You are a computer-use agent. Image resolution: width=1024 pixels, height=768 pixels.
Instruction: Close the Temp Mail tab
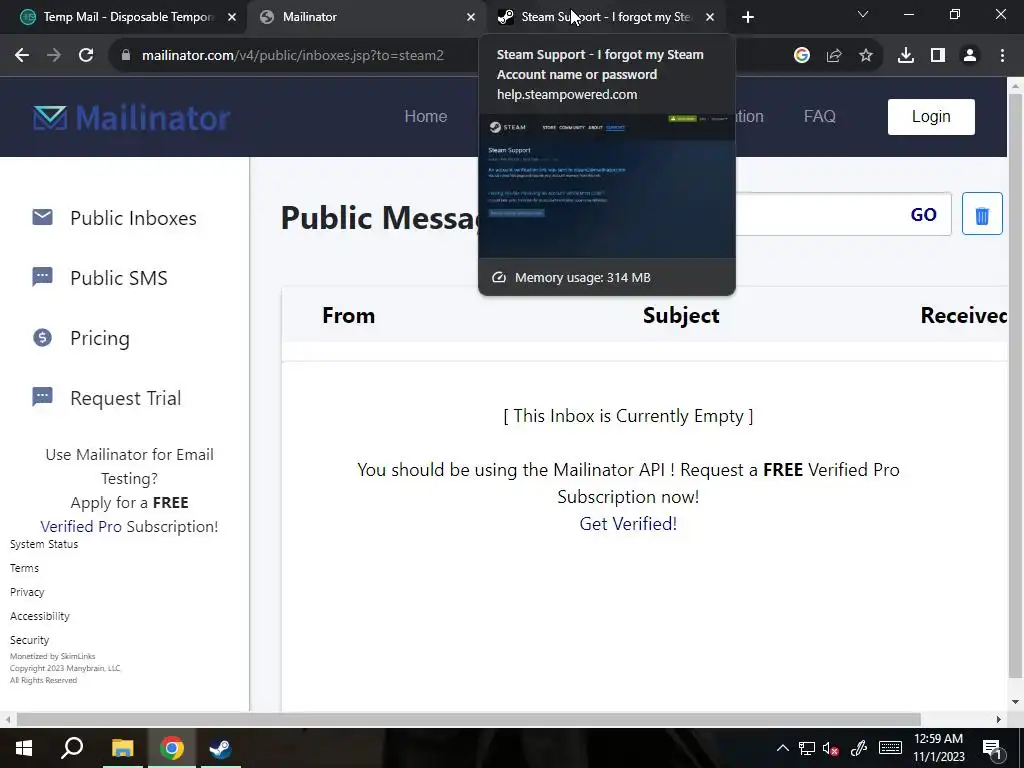[232, 17]
